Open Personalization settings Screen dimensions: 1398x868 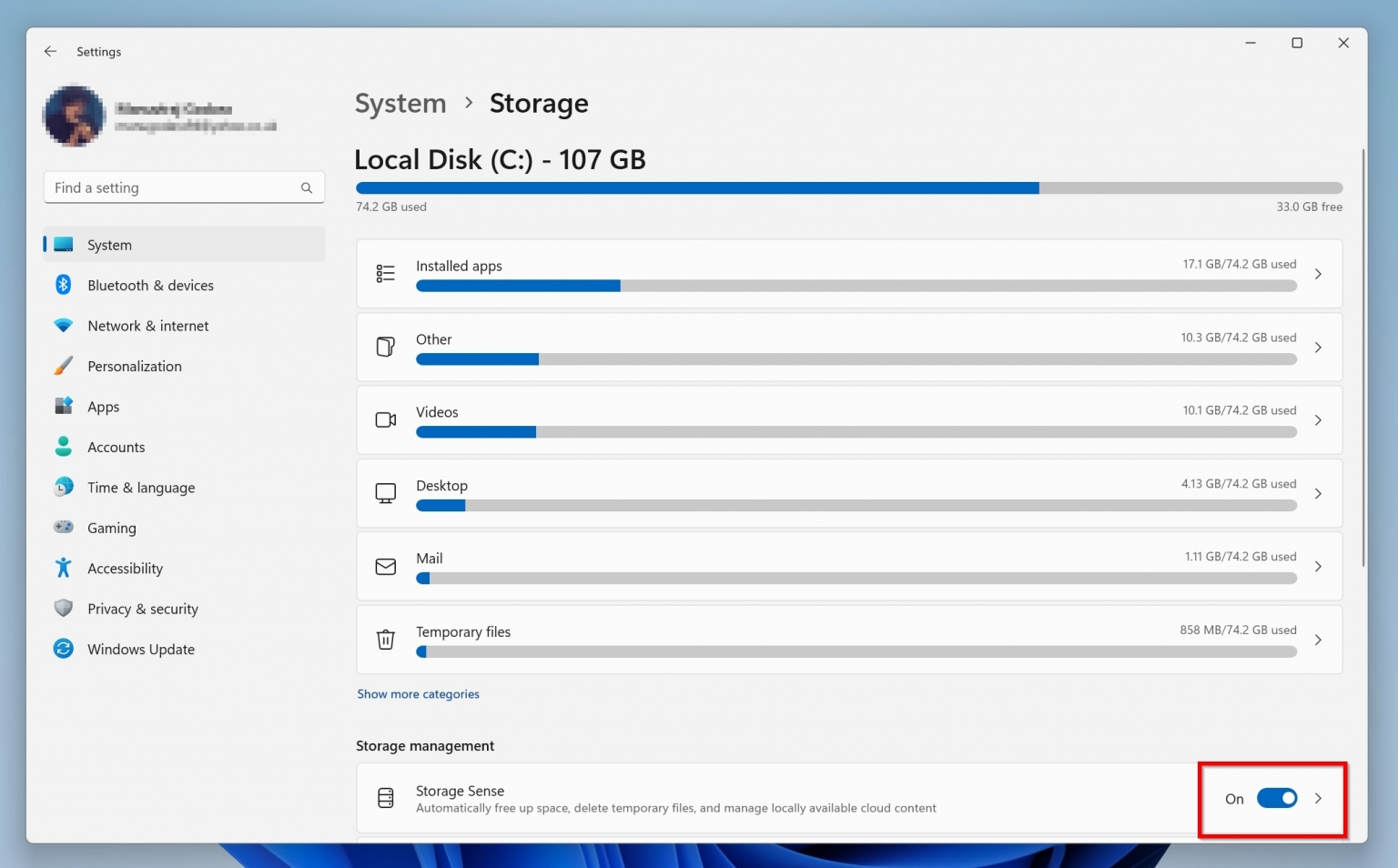[134, 366]
